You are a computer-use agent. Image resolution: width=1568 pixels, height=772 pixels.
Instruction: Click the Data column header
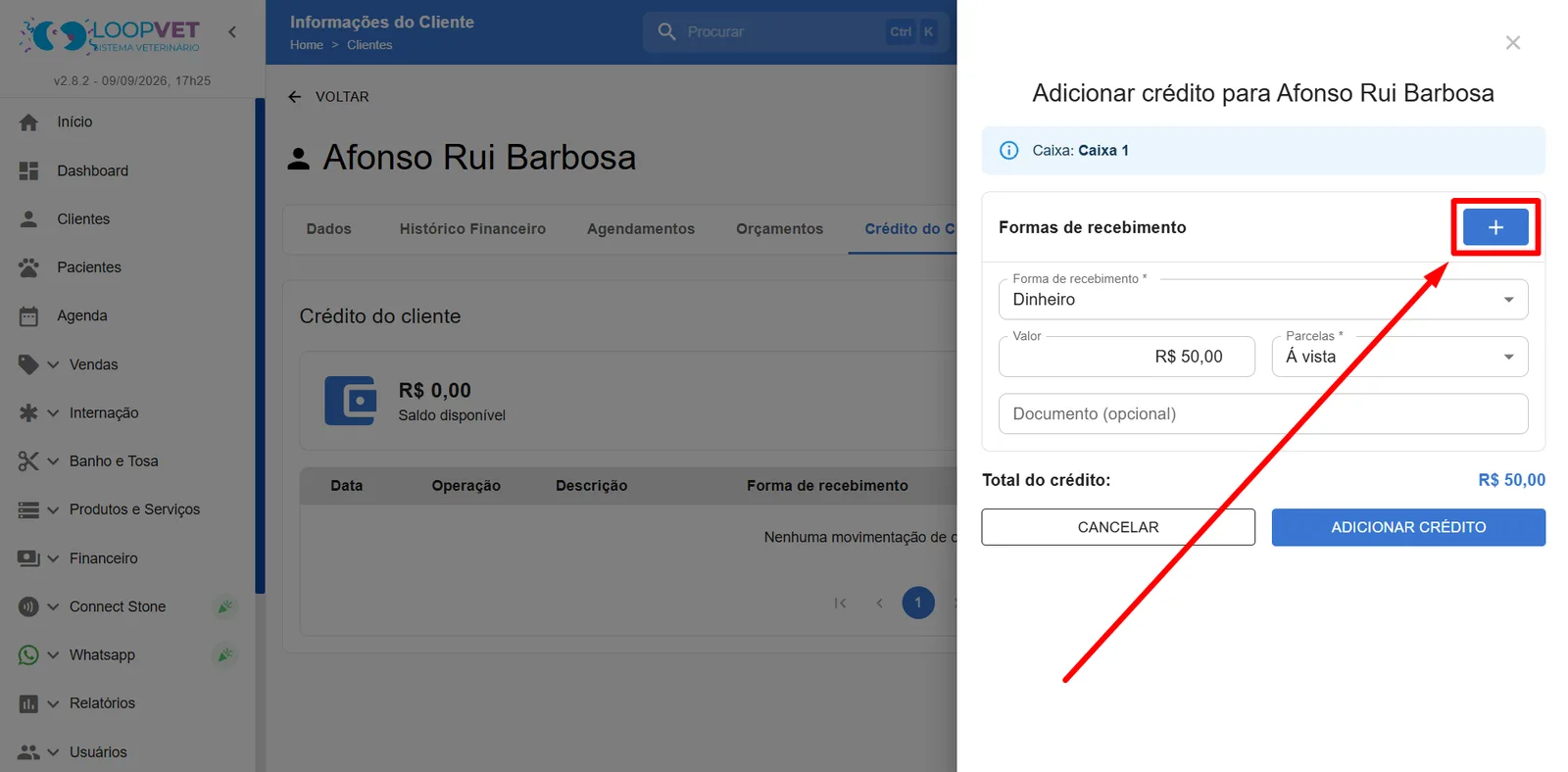click(347, 486)
